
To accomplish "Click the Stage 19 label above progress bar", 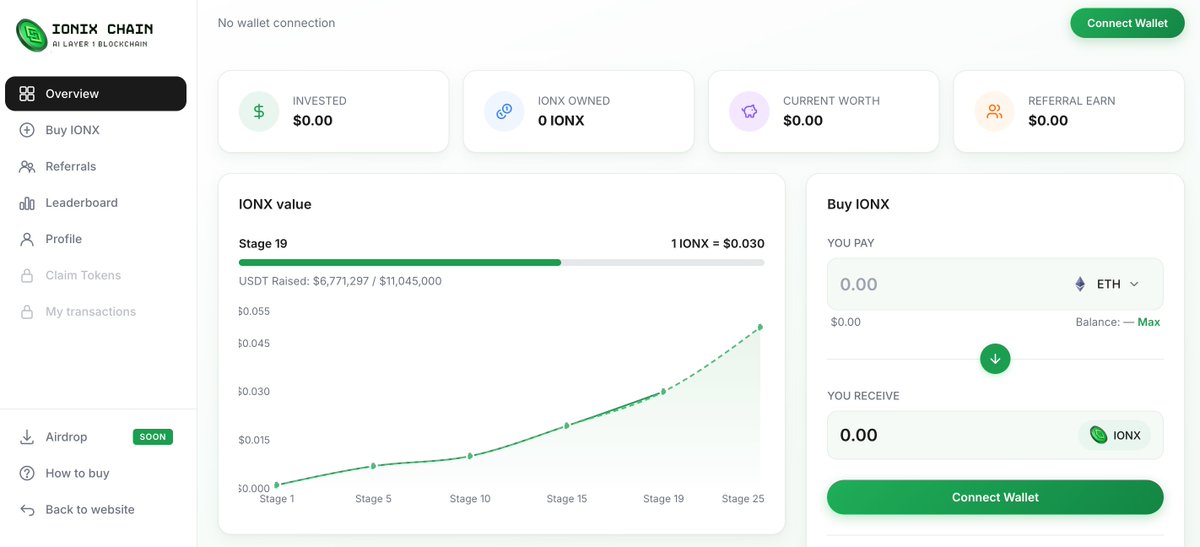I will pyautogui.click(x=263, y=243).
